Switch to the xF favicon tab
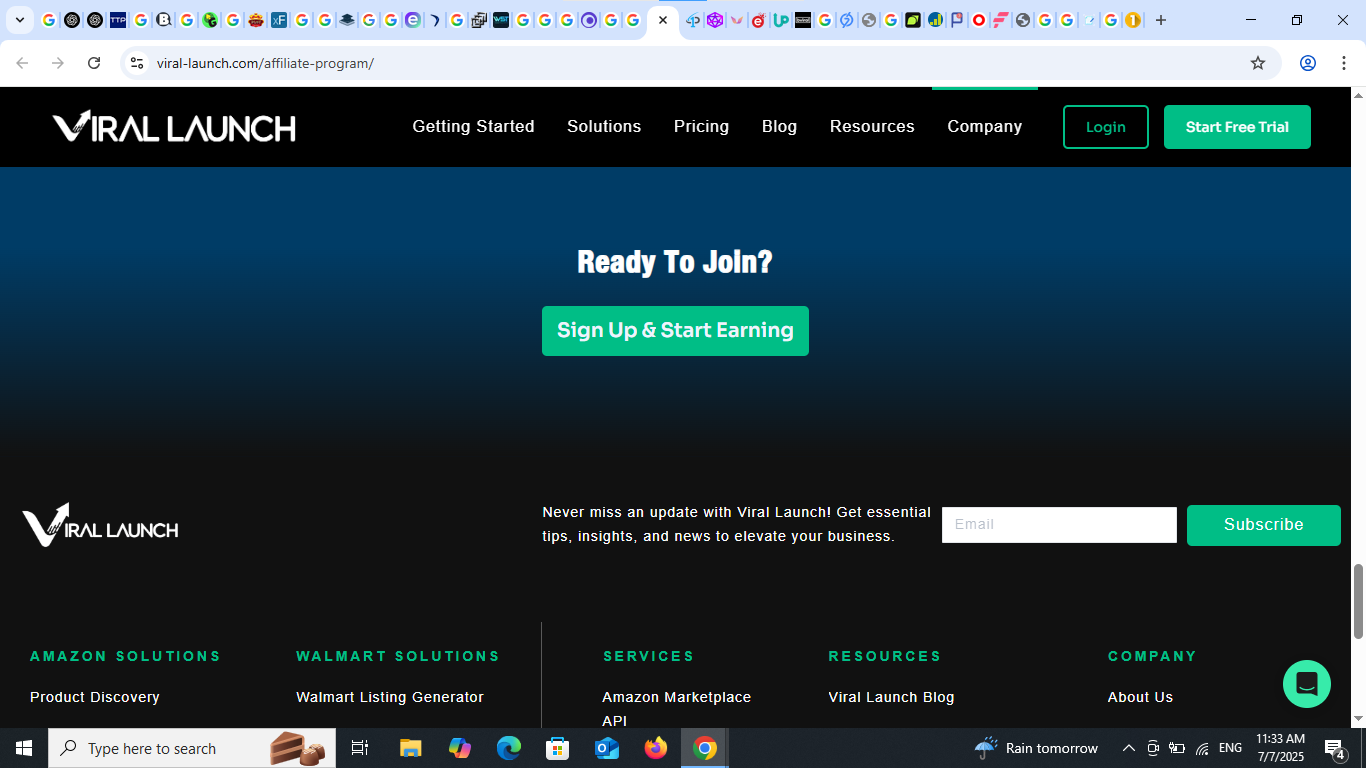This screenshot has height=768, width=1366. point(279,20)
